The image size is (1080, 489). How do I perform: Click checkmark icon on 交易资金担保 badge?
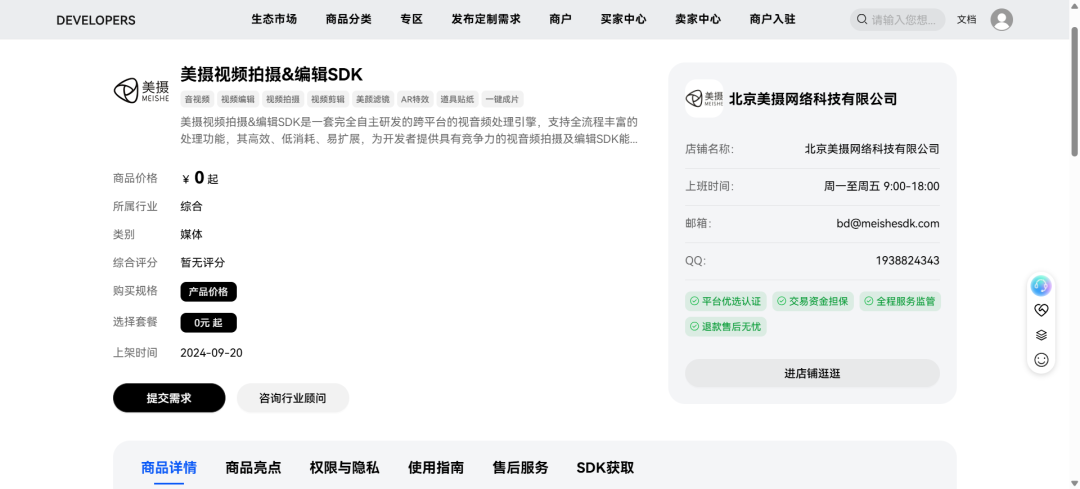(781, 302)
